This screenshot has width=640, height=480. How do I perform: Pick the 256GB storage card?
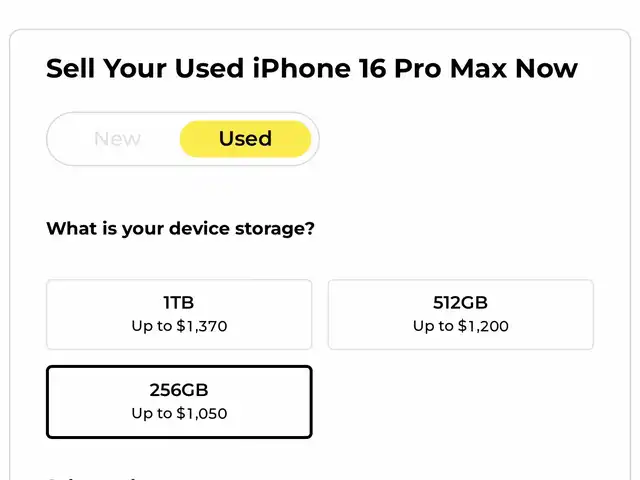(179, 401)
